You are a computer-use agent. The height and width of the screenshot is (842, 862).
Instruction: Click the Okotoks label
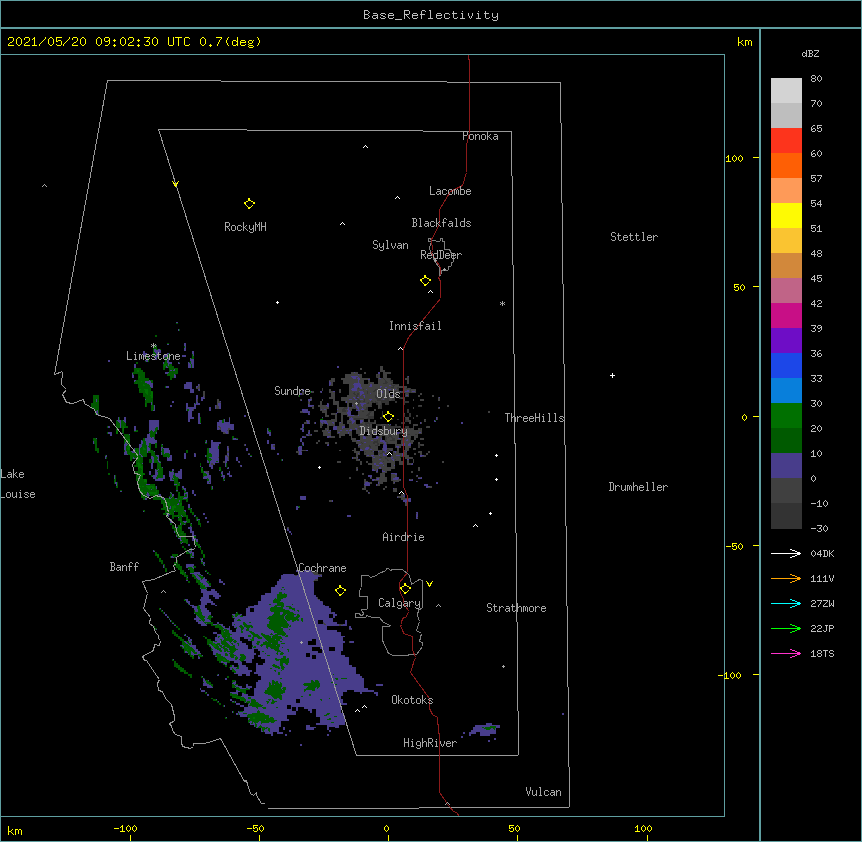click(x=412, y=700)
